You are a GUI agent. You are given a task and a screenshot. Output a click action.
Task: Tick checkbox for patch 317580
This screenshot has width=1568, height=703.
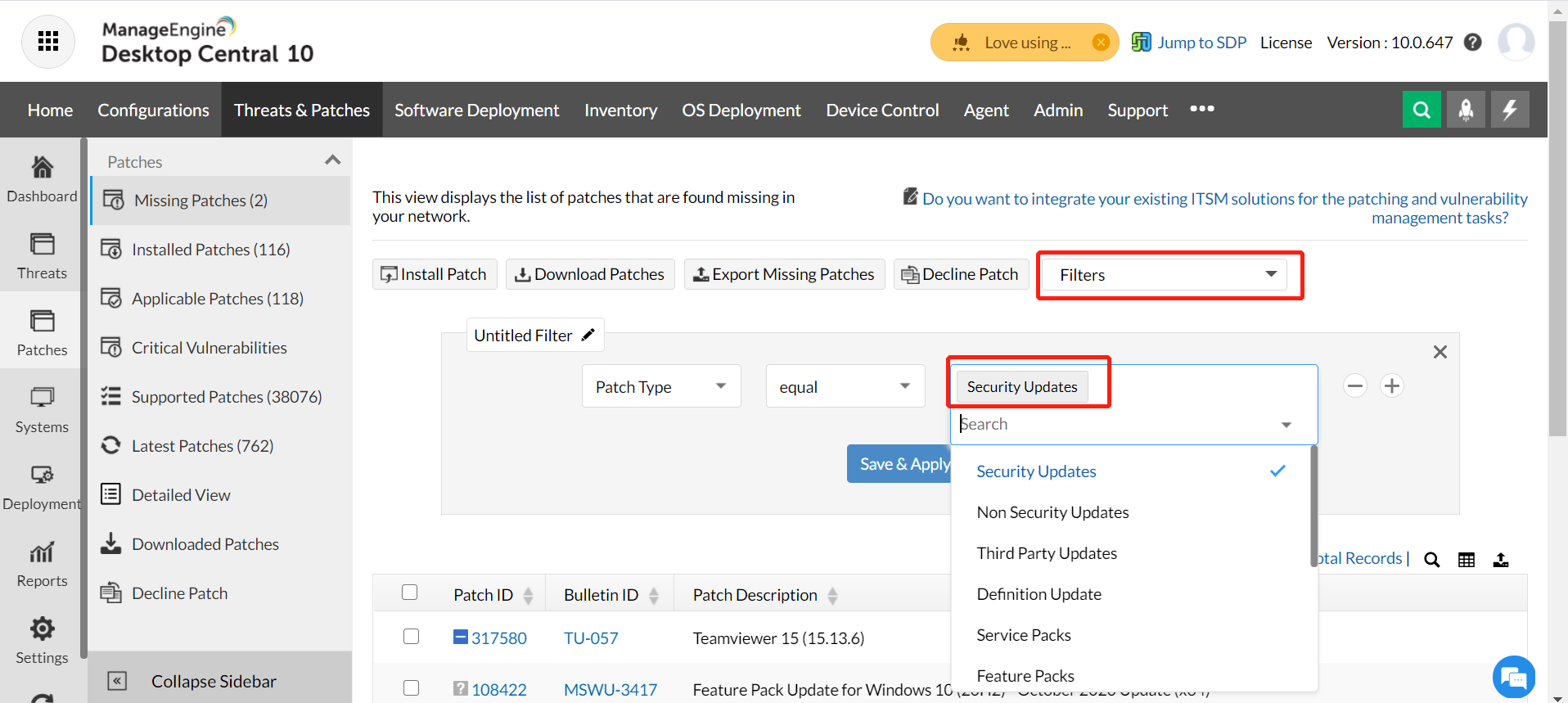(411, 637)
